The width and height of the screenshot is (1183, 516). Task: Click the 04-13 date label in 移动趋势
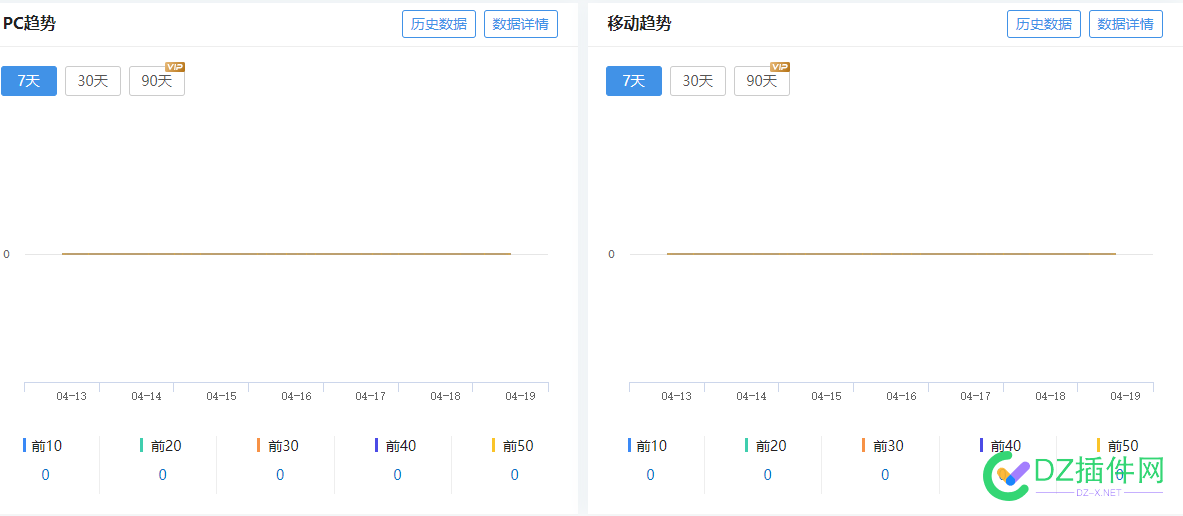click(x=676, y=396)
